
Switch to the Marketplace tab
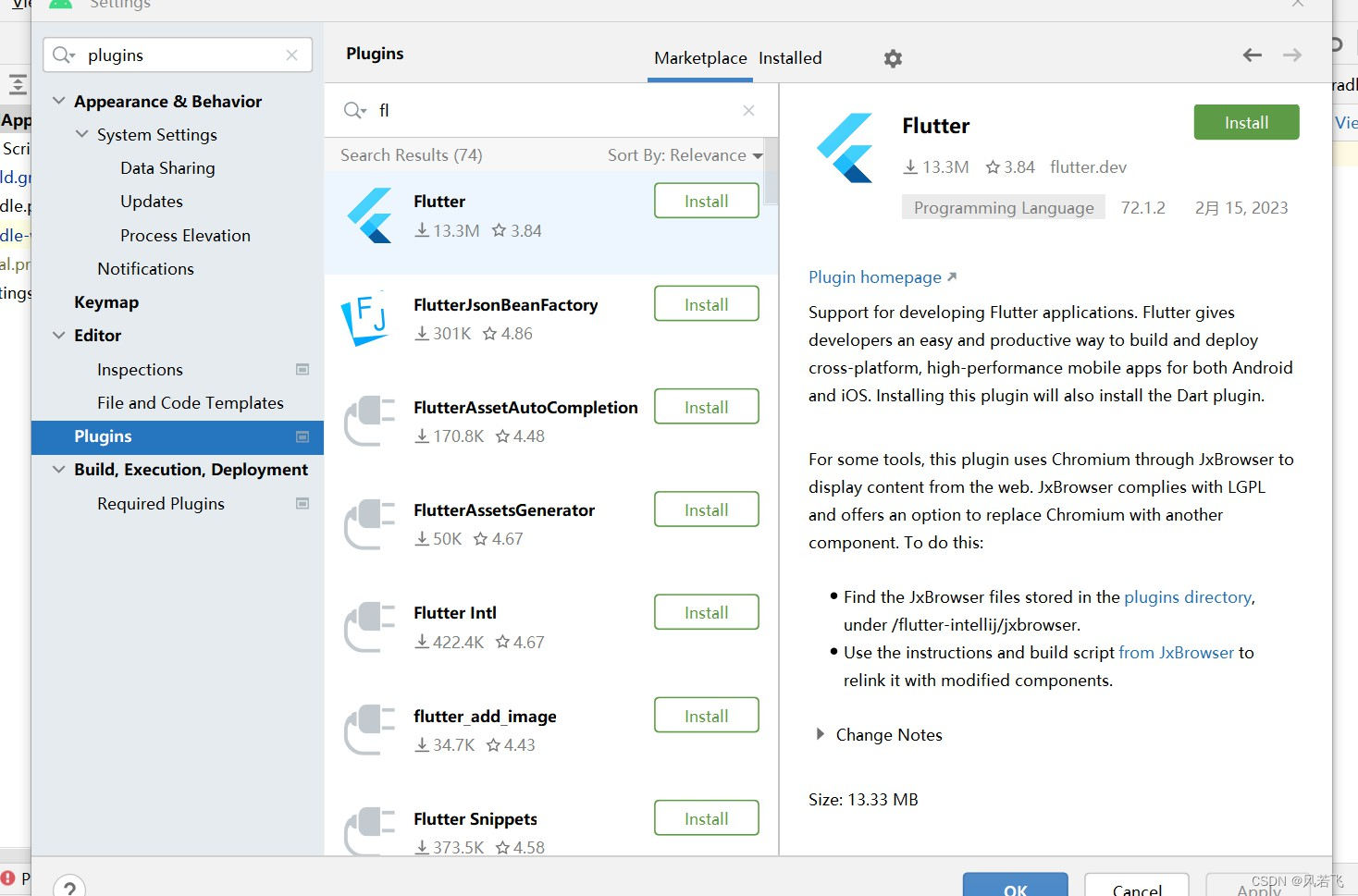click(x=700, y=58)
